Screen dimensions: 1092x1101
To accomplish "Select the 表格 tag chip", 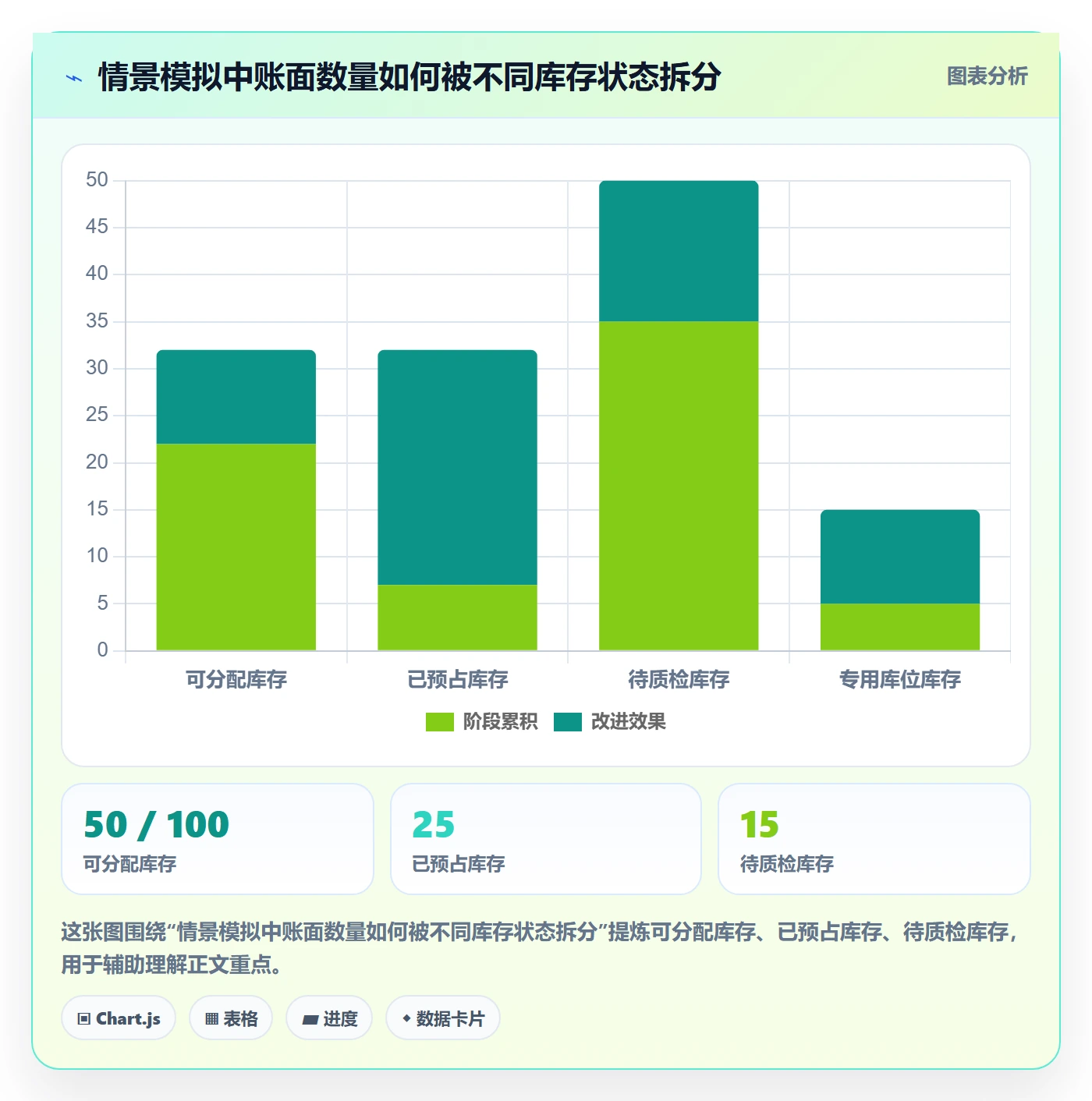I will coord(231,1018).
